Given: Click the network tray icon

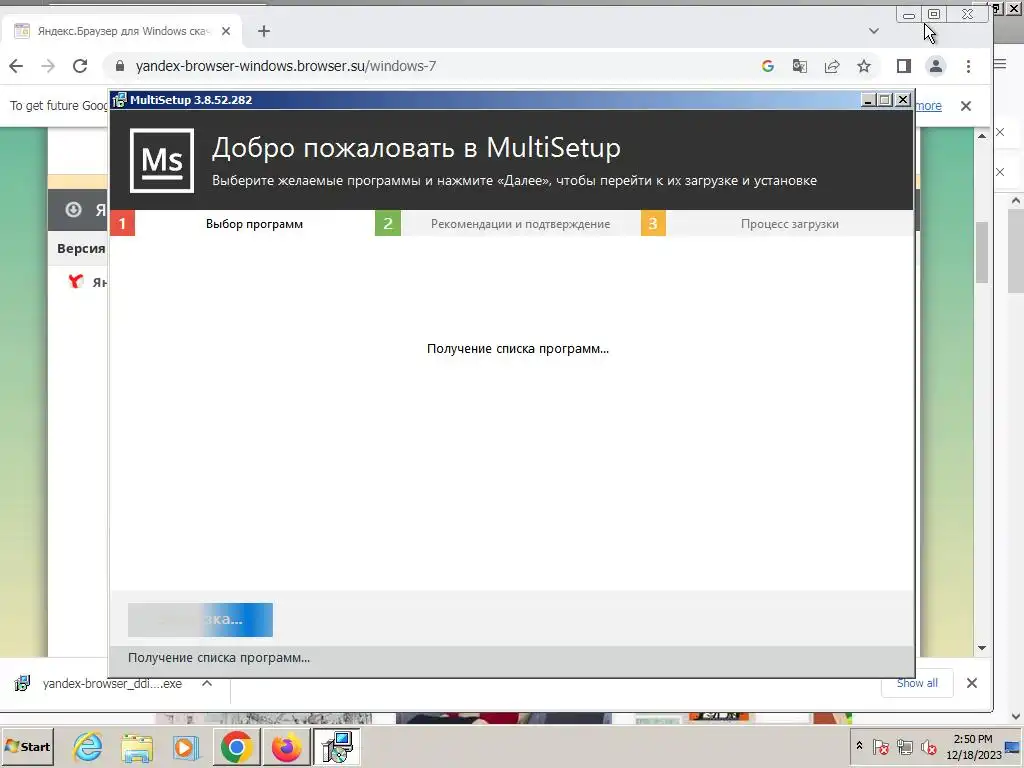Looking at the screenshot, I should (x=904, y=746).
